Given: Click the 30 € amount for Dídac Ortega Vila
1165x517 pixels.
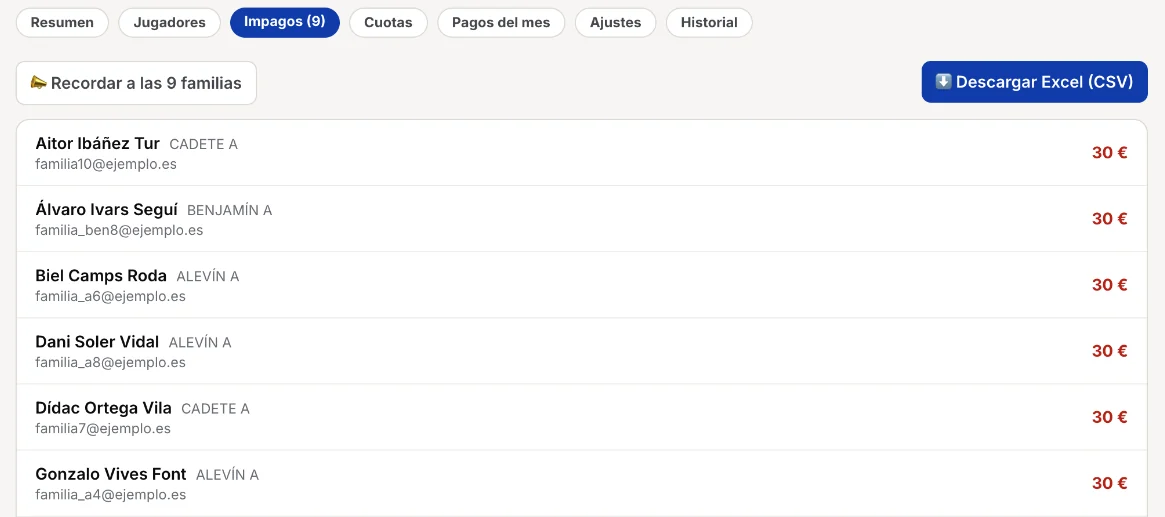Looking at the screenshot, I should [x=1109, y=417].
